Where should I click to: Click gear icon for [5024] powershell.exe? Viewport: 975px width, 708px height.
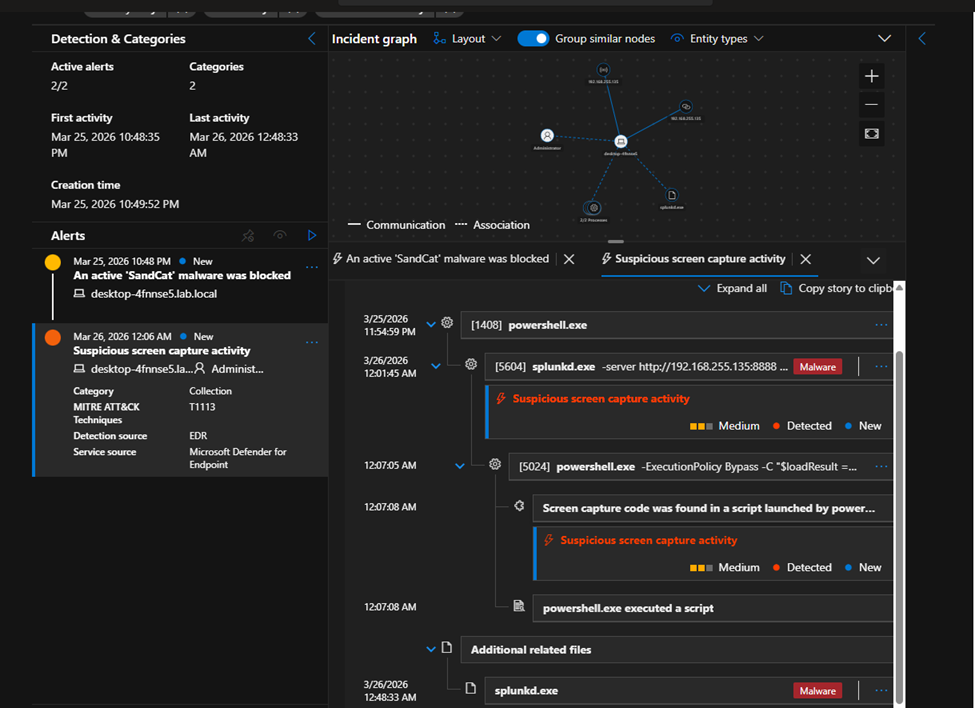pos(495,464)
